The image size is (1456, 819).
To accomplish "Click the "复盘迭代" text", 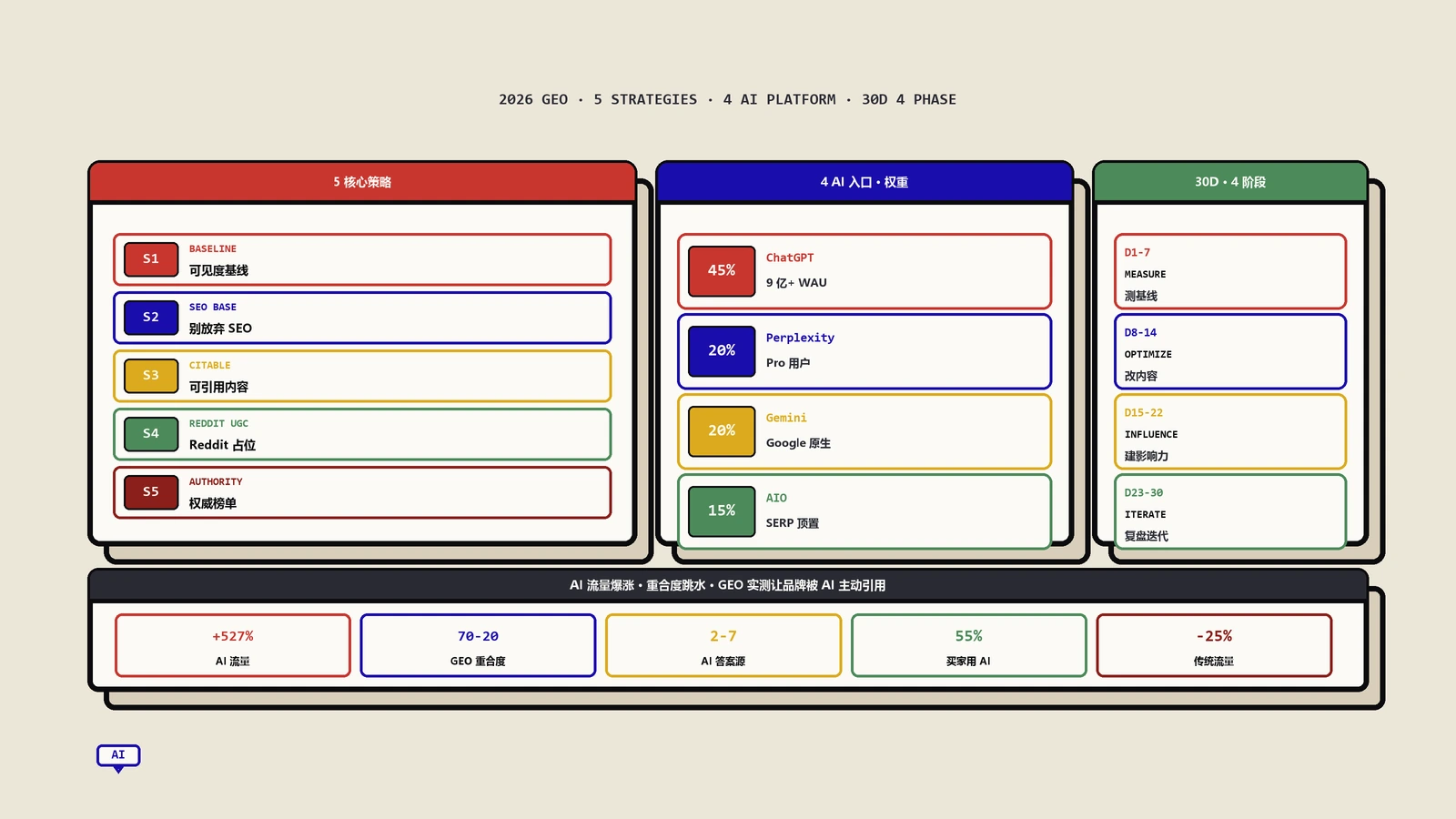I will (1147, 537).
